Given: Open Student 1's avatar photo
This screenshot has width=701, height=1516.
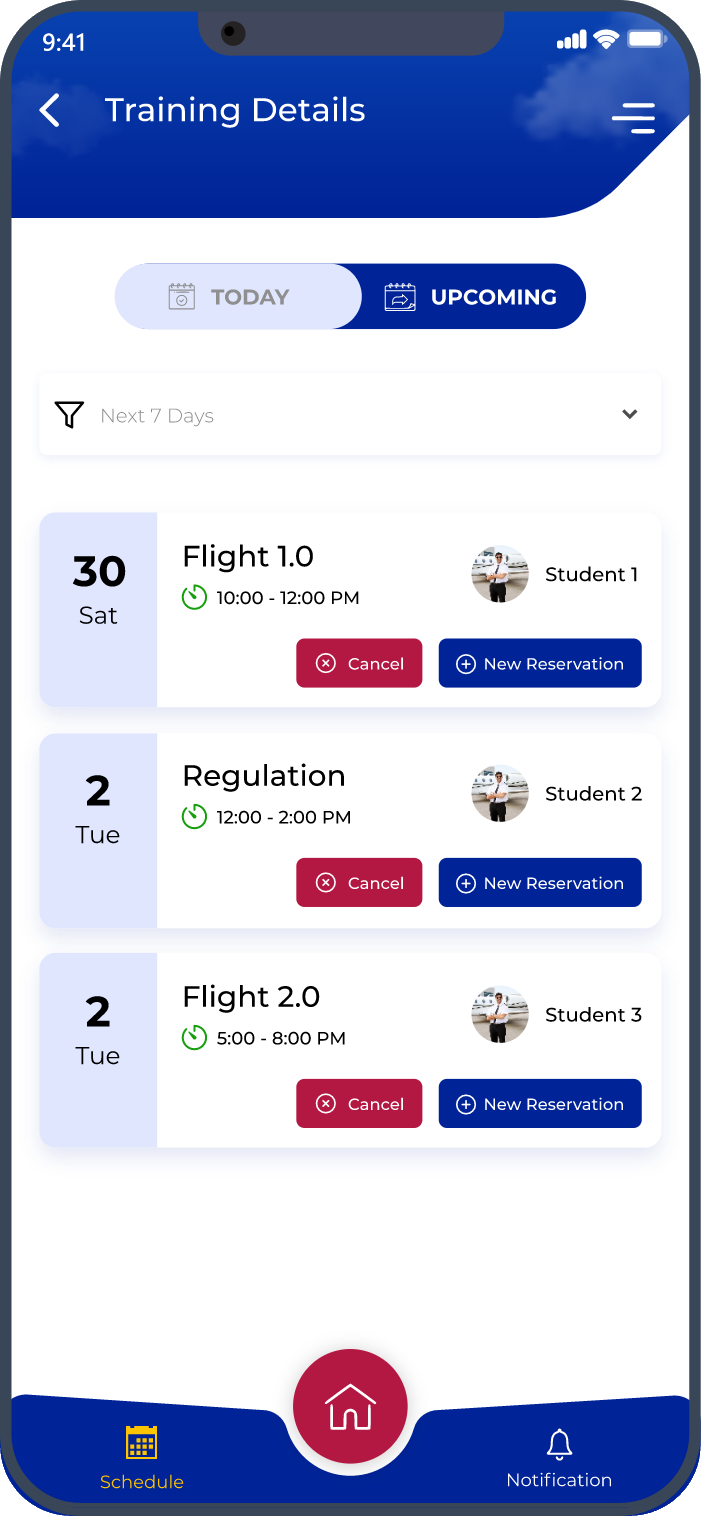Looking at the screenshot, I should 500,573.
